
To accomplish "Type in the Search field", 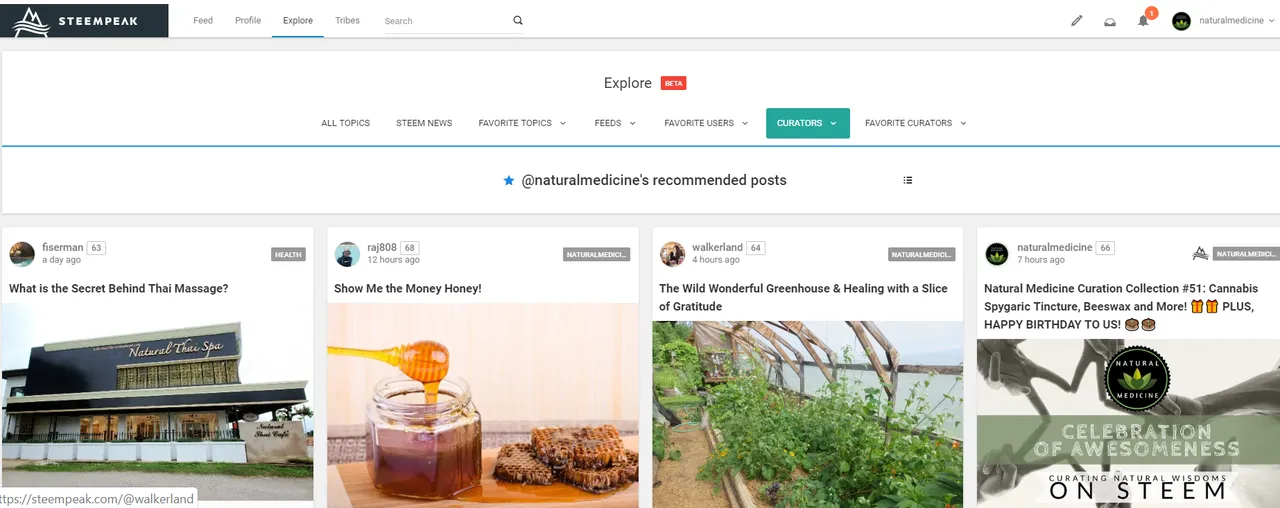I will coord(445,21).
